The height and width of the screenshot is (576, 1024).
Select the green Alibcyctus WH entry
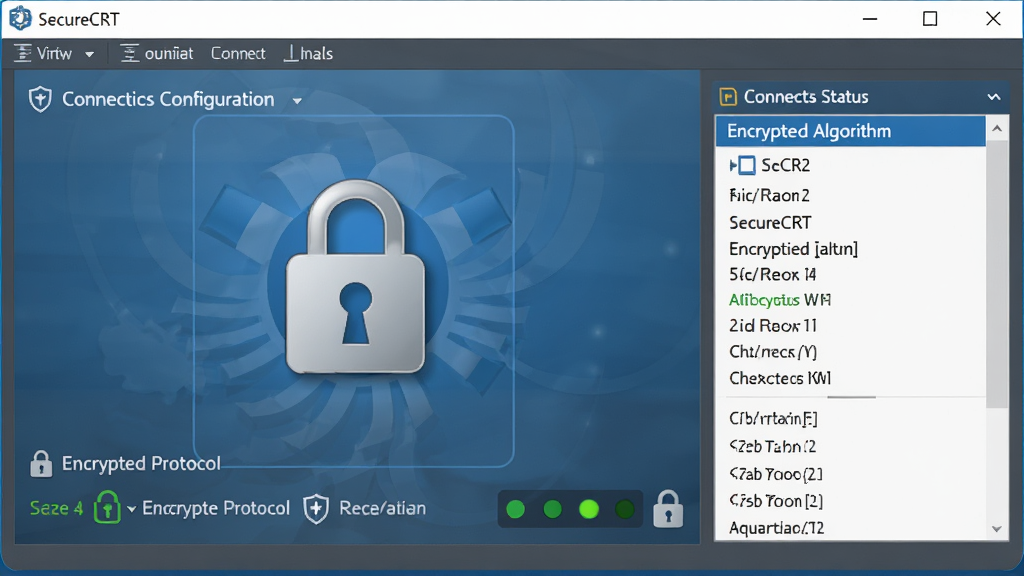(x=780, y=300)
